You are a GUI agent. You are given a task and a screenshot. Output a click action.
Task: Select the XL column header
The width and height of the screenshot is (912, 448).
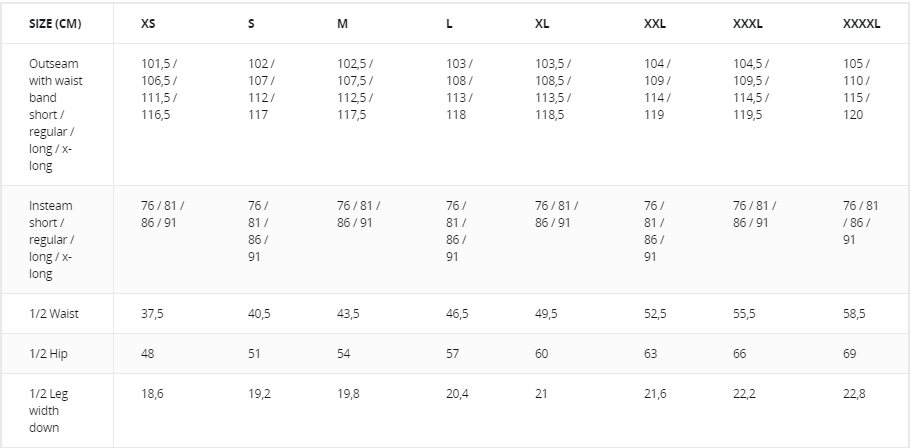[542, 23]
